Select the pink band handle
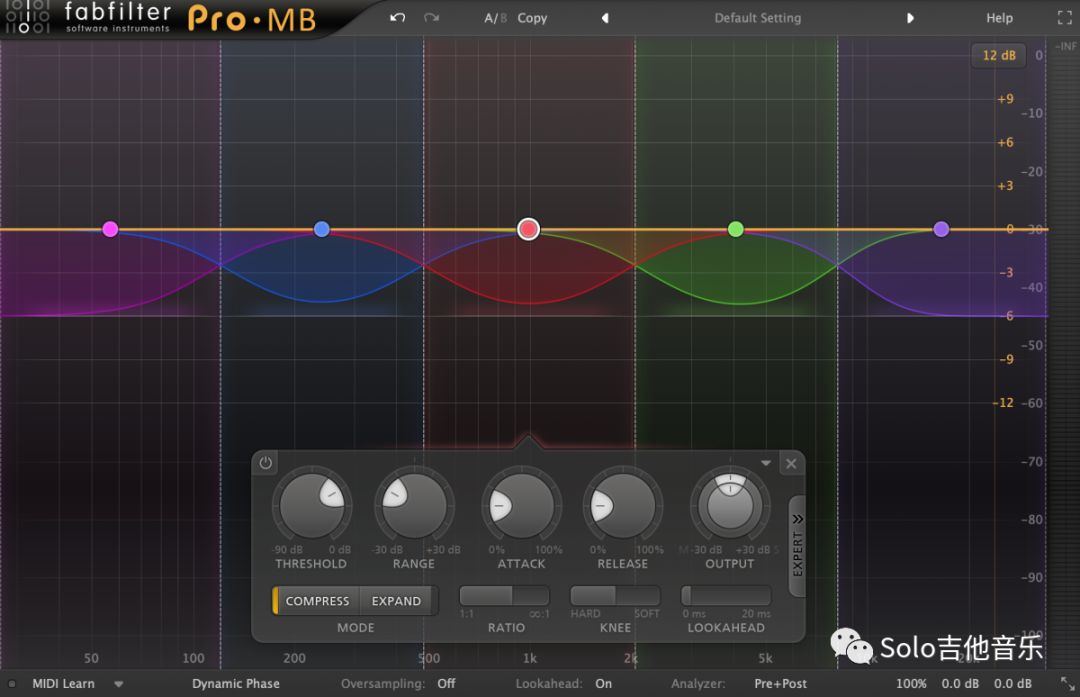 (x=110, y=229)
